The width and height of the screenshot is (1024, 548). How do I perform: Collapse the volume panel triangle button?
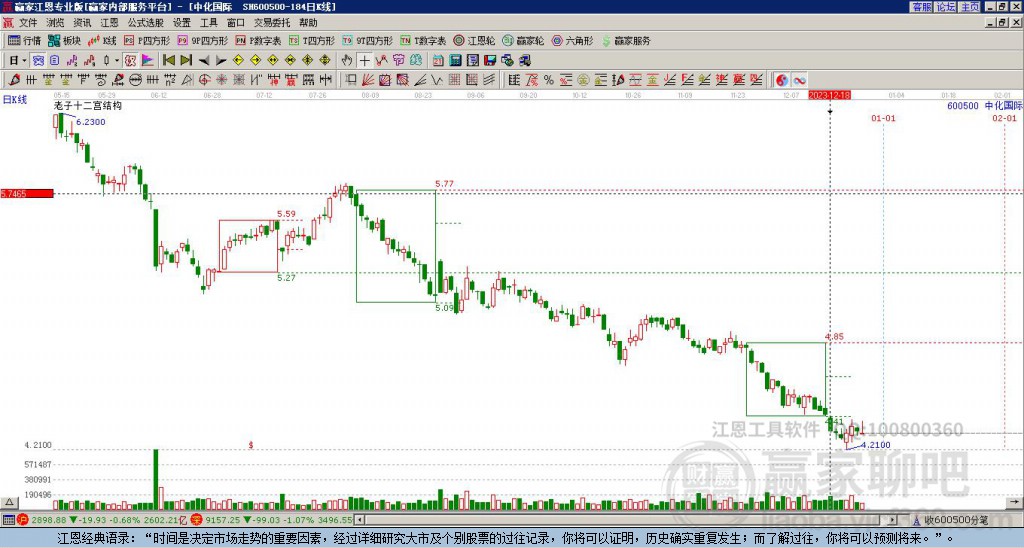[9, 503]
